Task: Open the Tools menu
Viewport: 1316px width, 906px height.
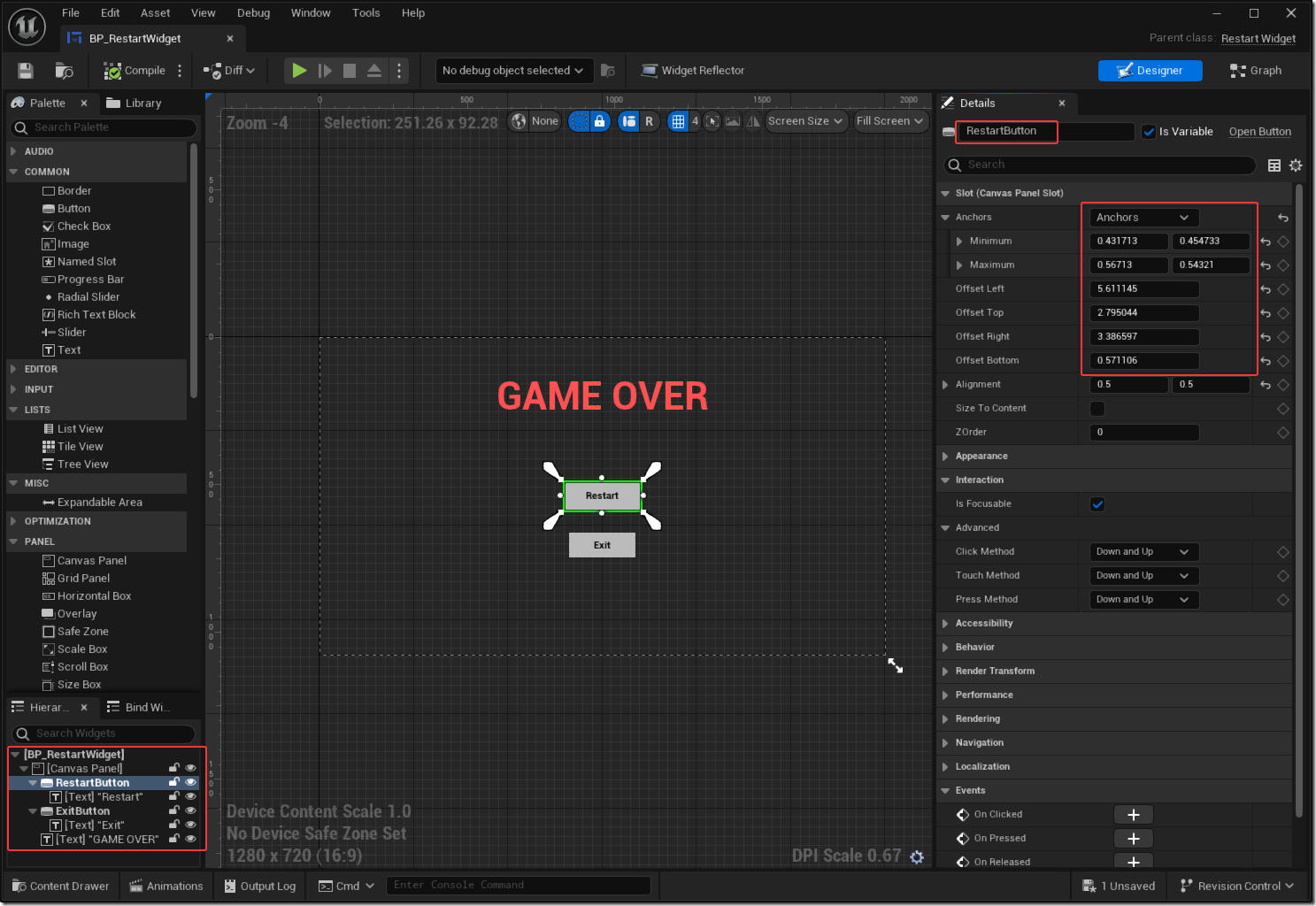Action: (366, 13)
